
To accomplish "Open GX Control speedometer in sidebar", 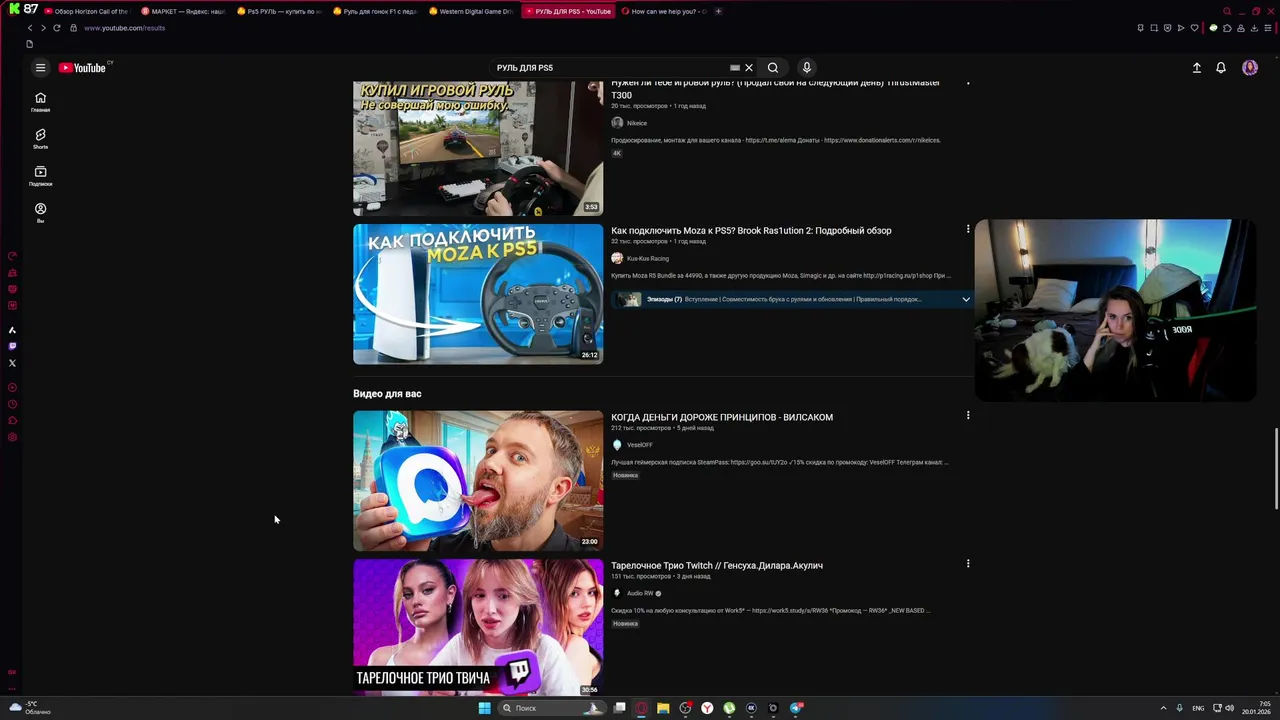I will tap(12, 256).
